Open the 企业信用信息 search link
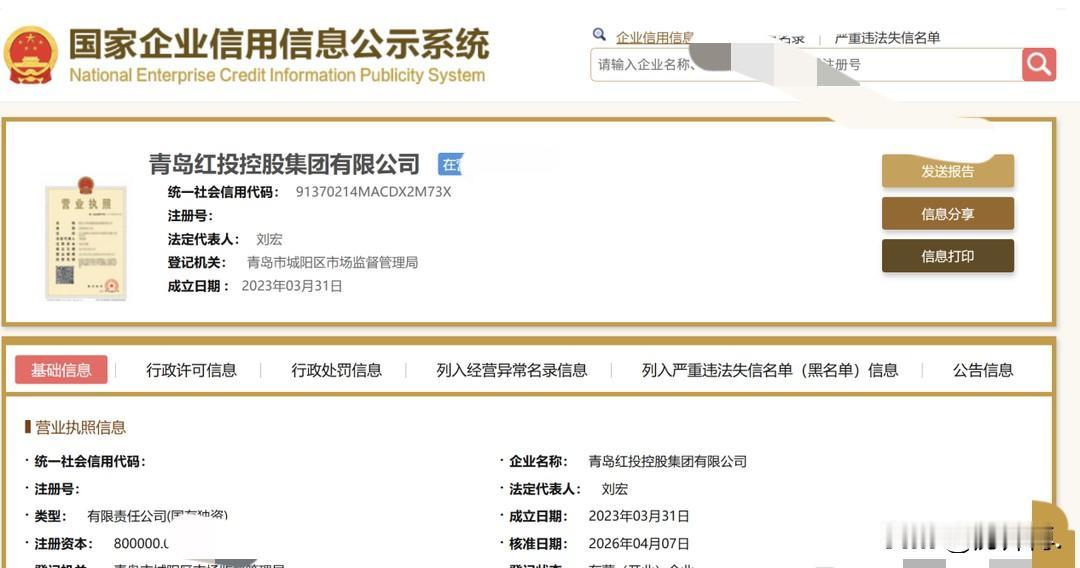This screenshot has height=568, width=1080. pyautogui.click(x=654, y=37)
